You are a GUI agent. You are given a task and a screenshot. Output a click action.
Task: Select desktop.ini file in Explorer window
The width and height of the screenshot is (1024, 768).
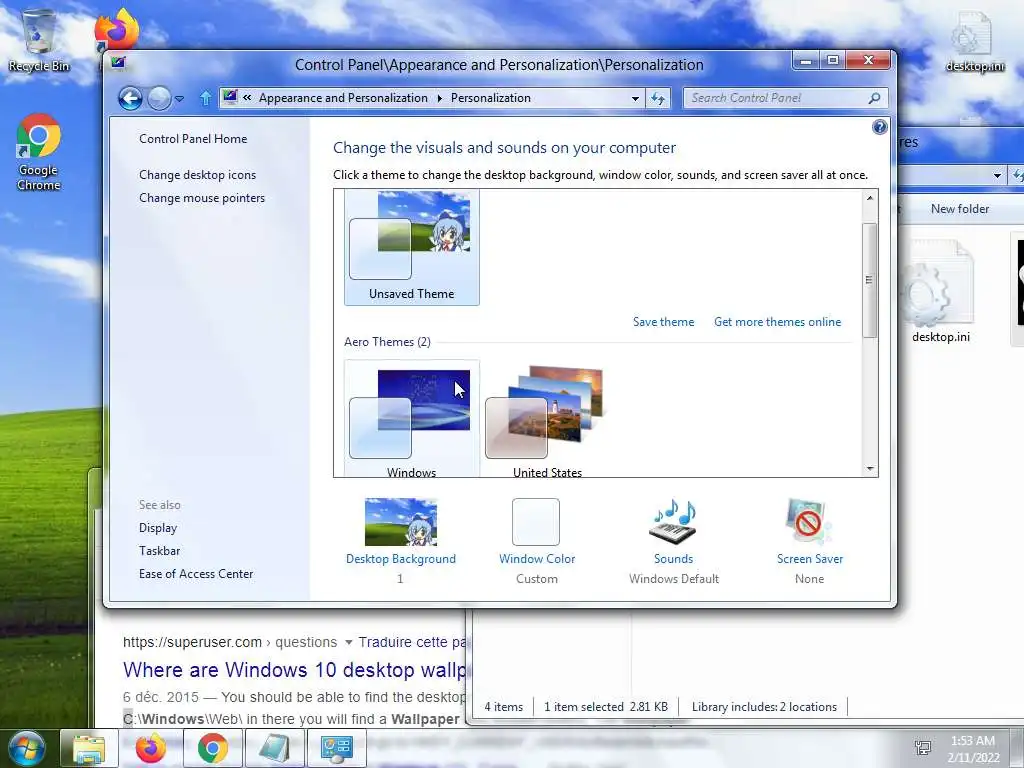[x=940, y=291]
